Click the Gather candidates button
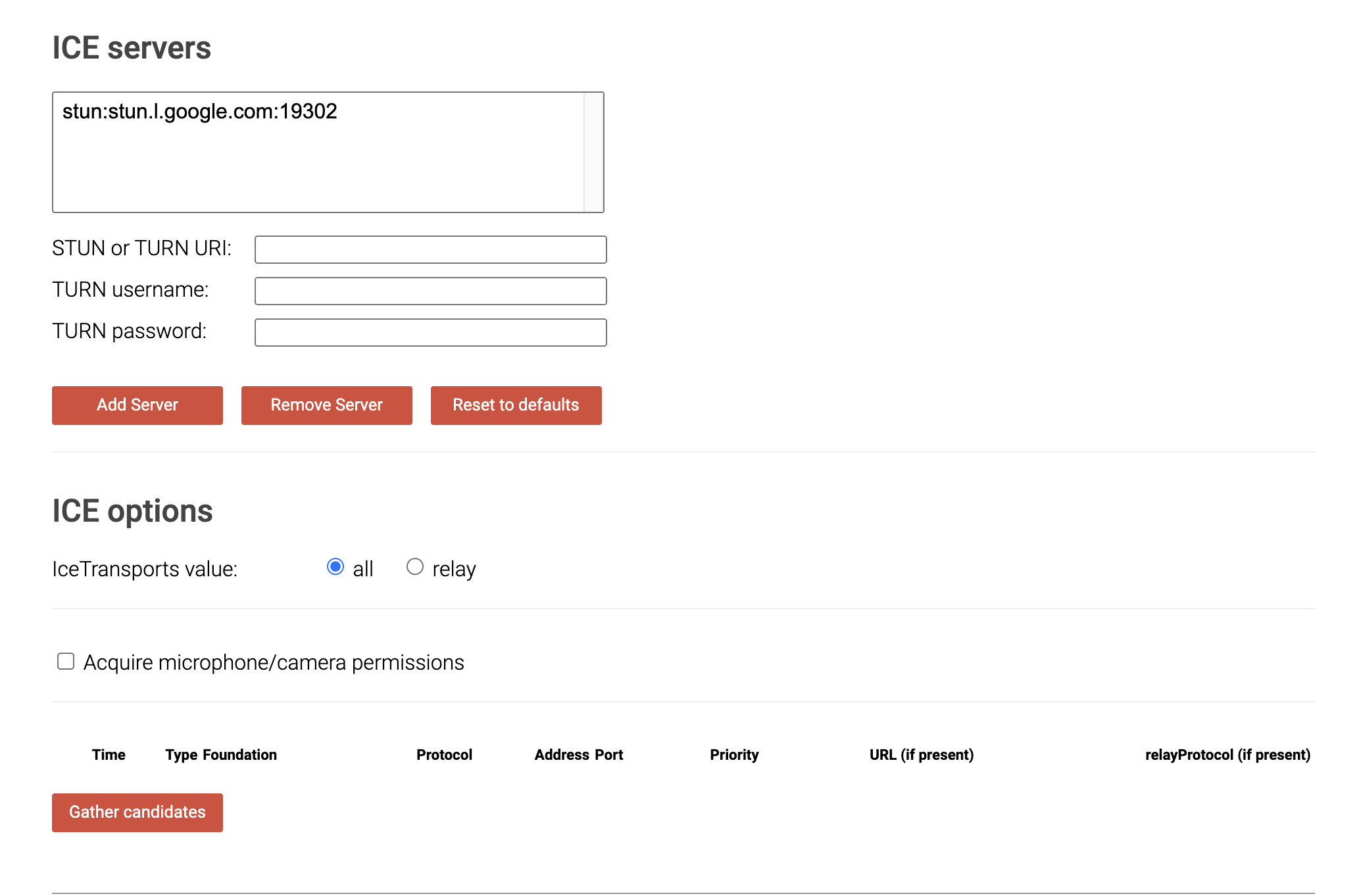Screen dimensions: 1359x896 tap(137, 811)
